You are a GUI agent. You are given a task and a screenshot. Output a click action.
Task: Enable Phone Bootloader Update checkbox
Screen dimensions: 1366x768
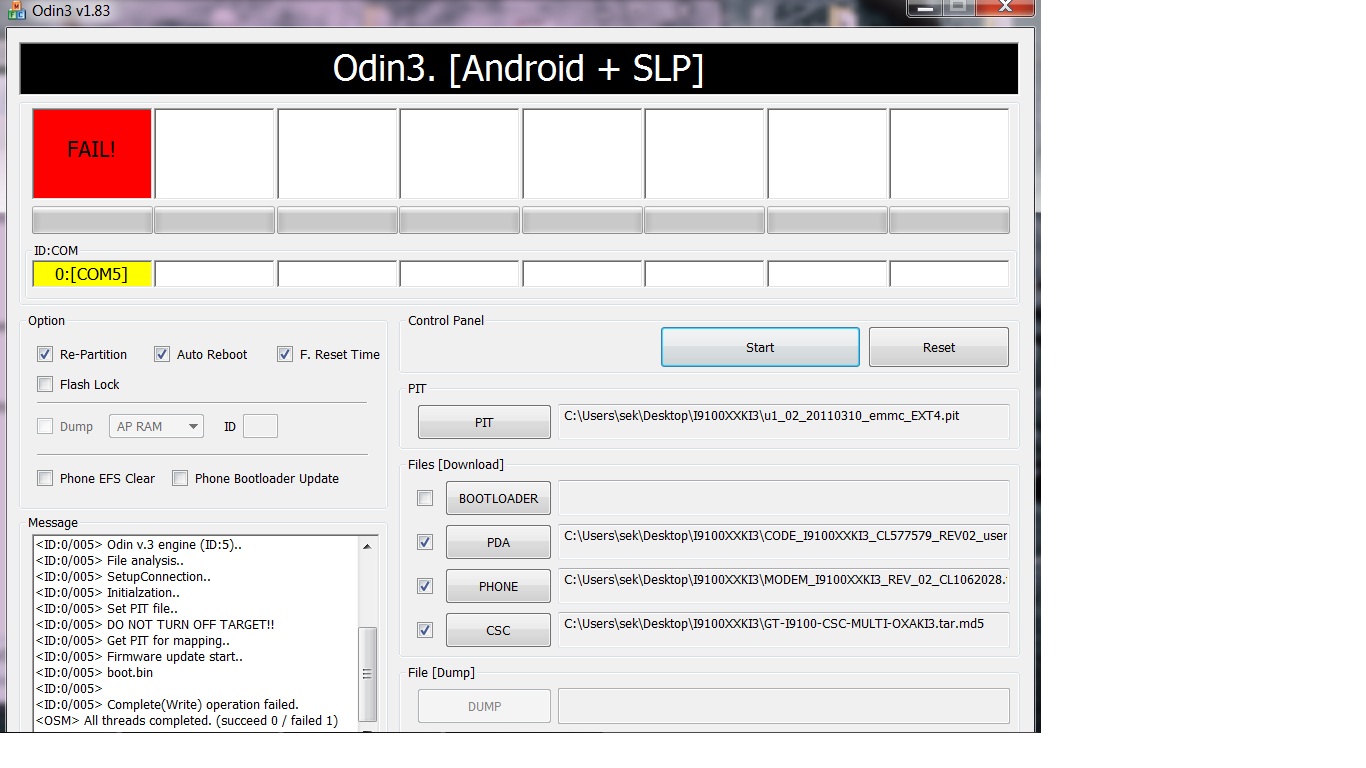pyautogui.click(x=180, y=478)
